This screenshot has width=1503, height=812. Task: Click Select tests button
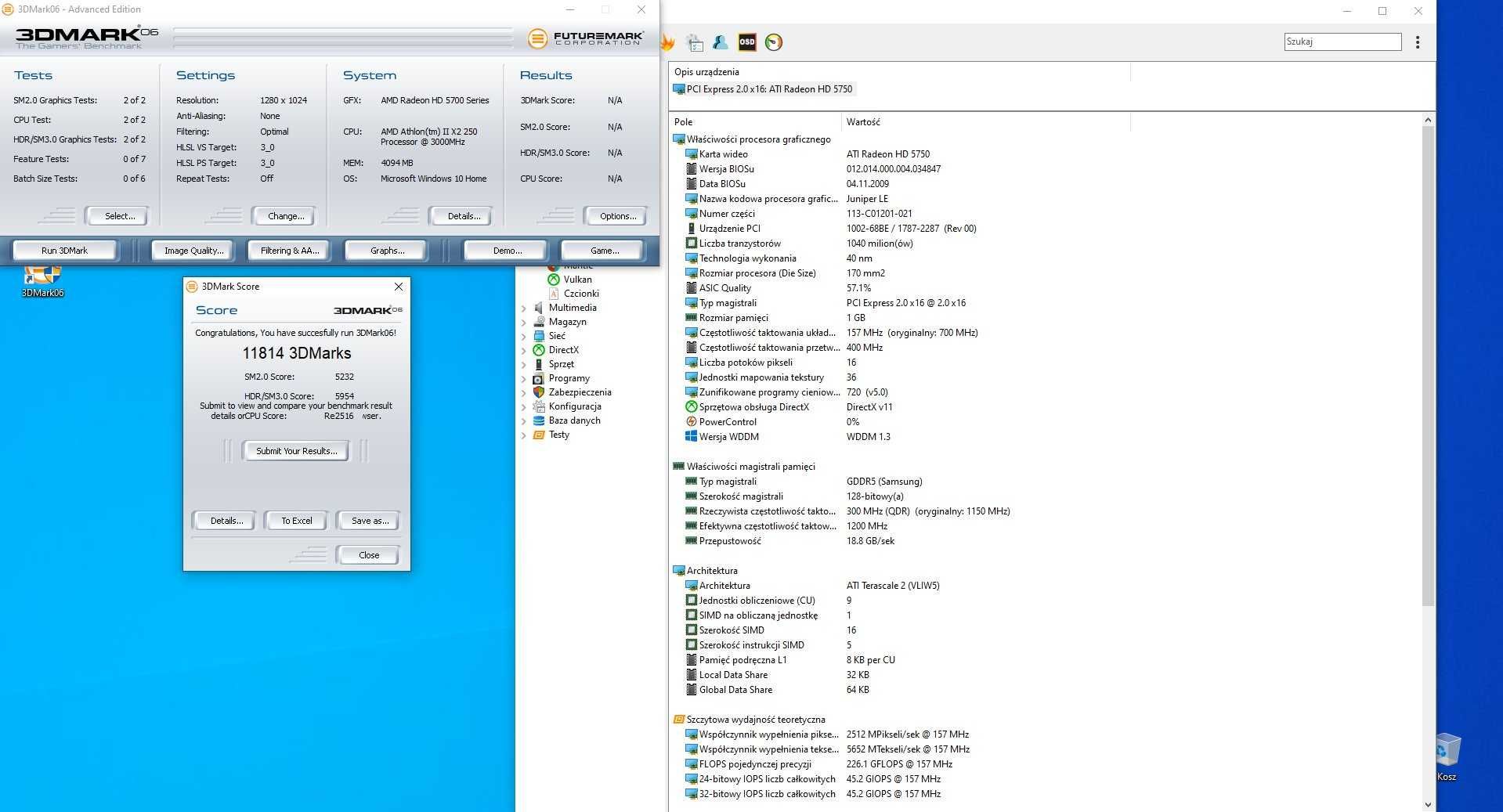pyautogui.click(x=119, y=216)
